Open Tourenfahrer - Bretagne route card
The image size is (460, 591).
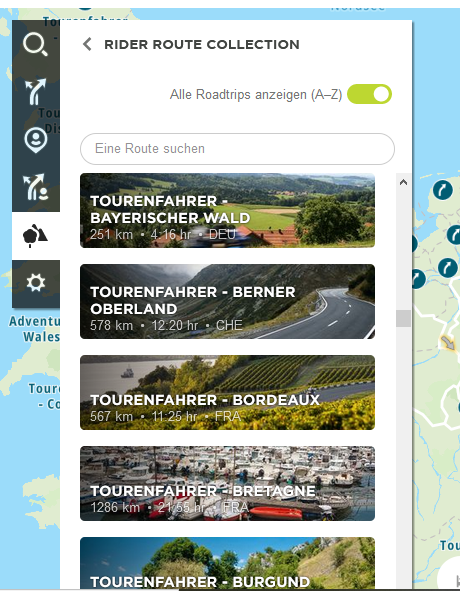227,484
